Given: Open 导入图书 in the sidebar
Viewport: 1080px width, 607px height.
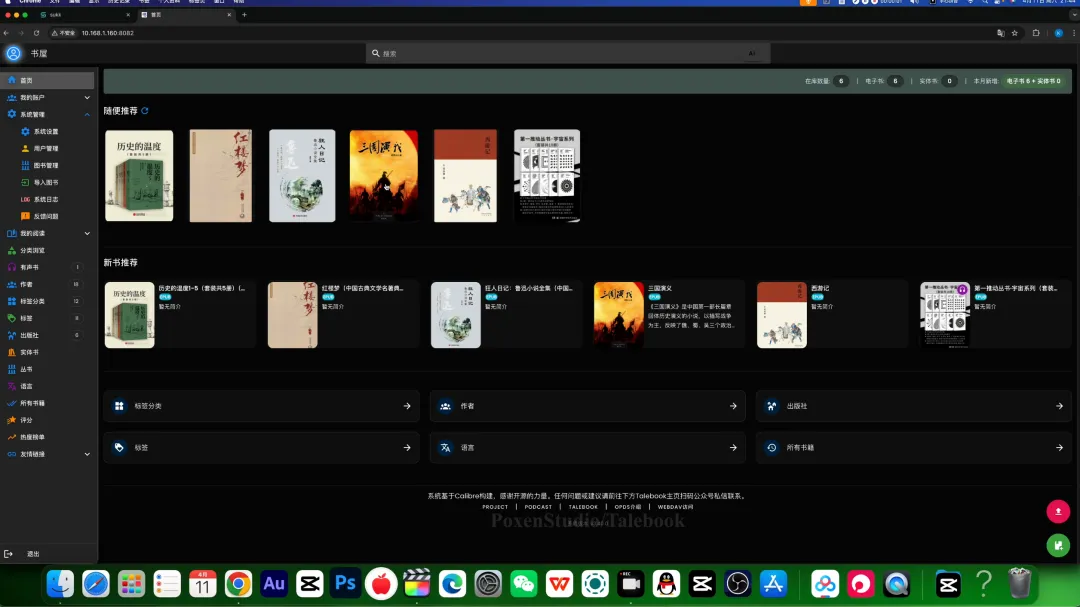Looking at the screenshot, I should point(48,183).
